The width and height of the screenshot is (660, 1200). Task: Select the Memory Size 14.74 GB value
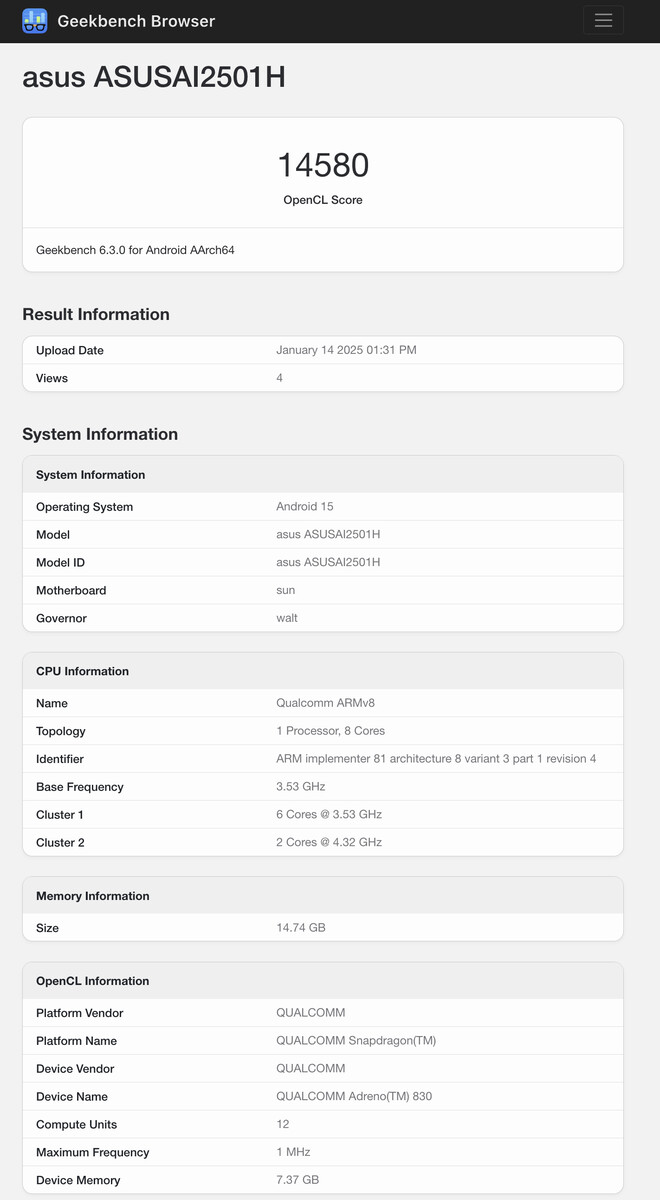click(x=301, y=928)
